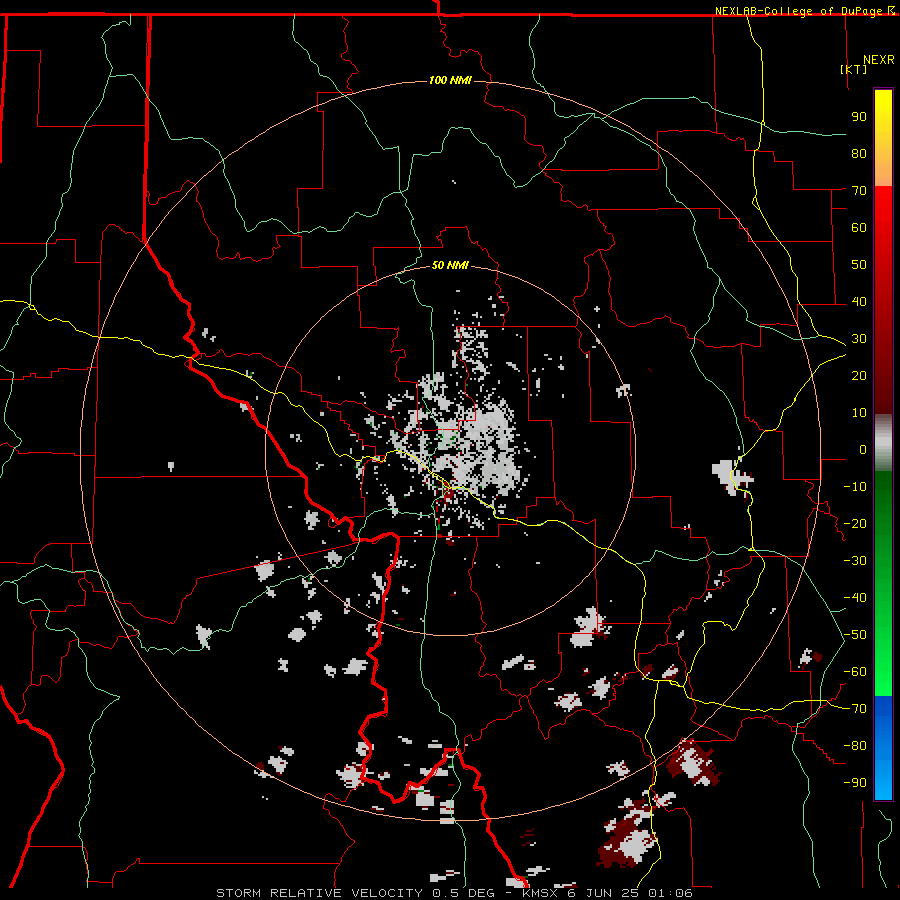Click the 90 value on the velocity scale
Image resolution: width=900 pixels, height=900 pixels.
click(x=859, y=117)
